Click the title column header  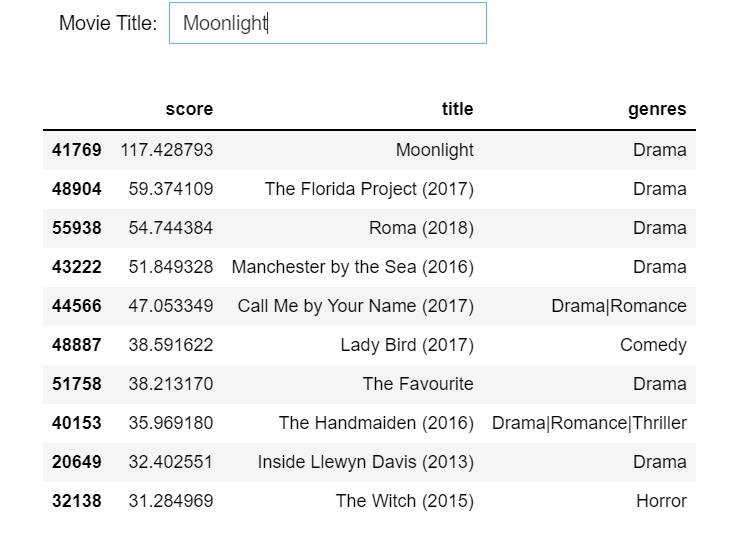[457, 109]
